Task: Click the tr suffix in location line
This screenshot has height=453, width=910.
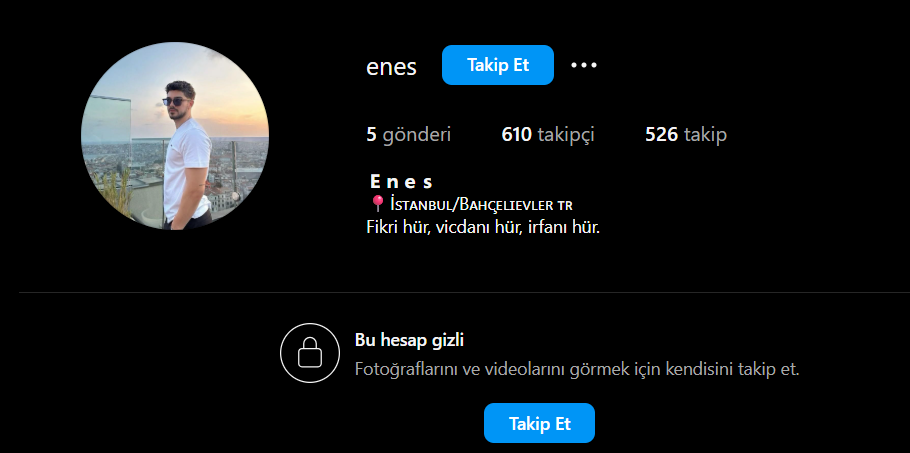Action: tap(565, 205)
